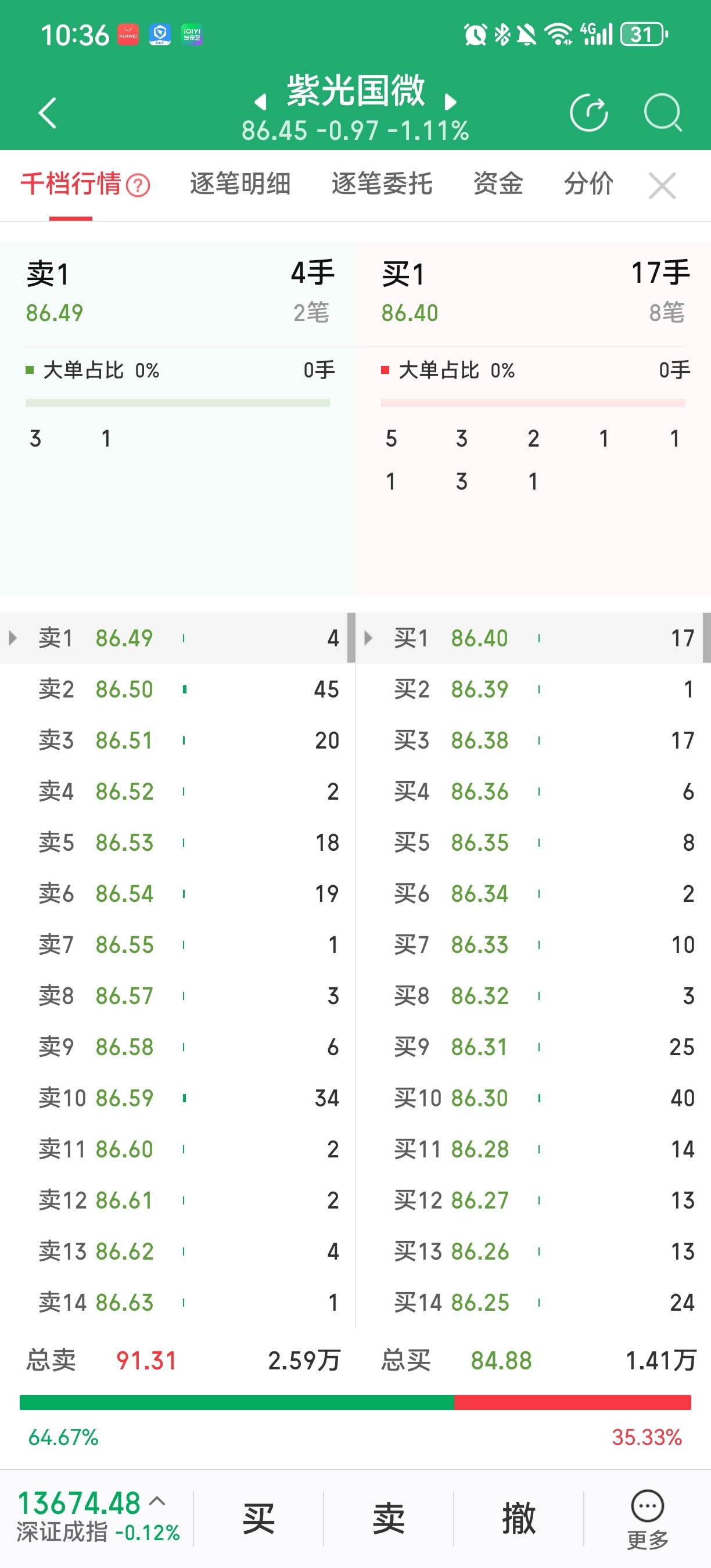Open the 逐笔委托 tab
This screenshot has height=1568, width=711.
click(x=382, y=184)
